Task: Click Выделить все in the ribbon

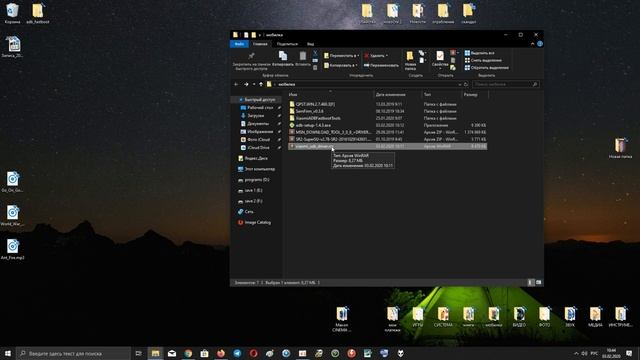Action: pyautogui.click(x=480, y=53)
